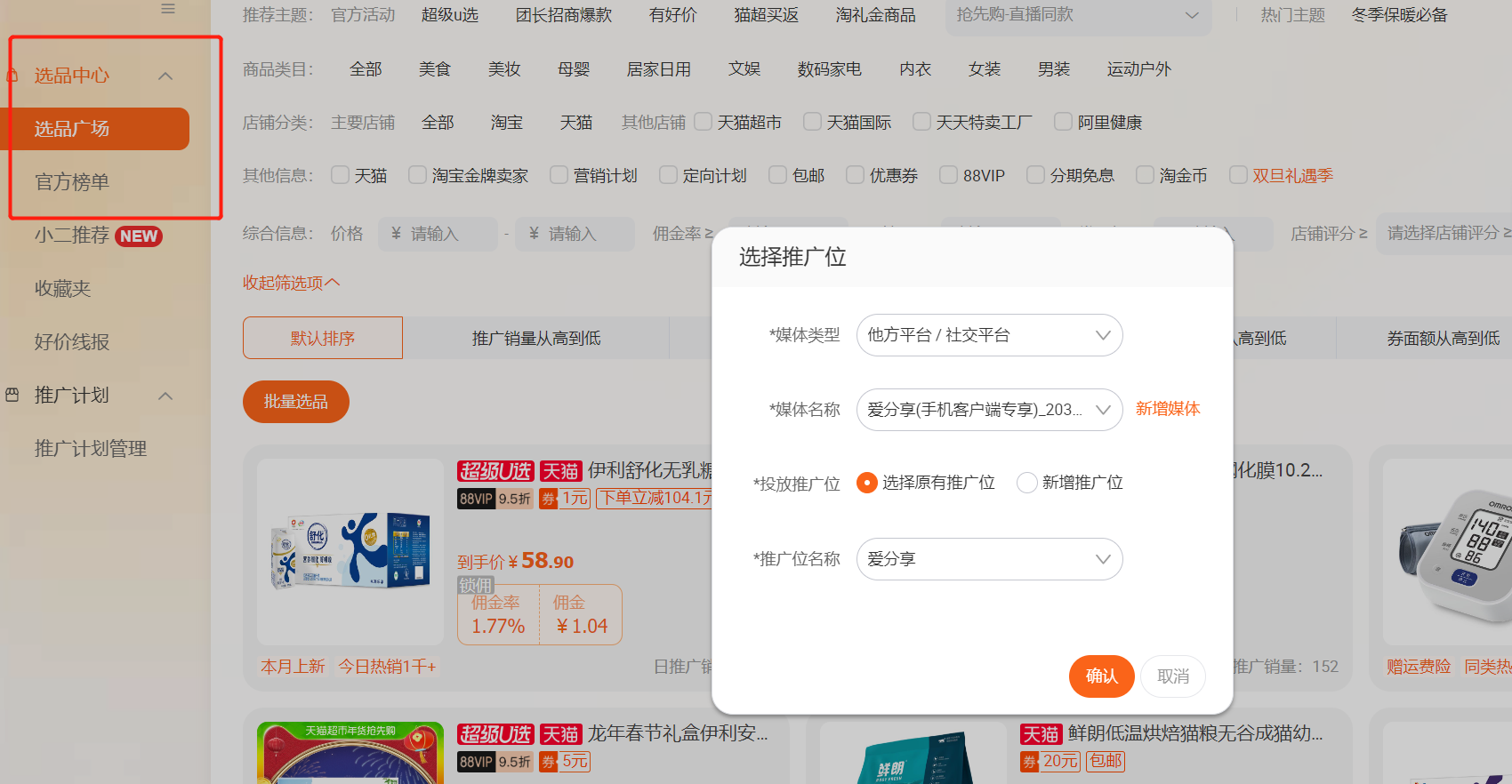Click the 超级U选 badge on 伊利舒化 product
This screenshot has height=784, width=1512.
coord(495,471)
